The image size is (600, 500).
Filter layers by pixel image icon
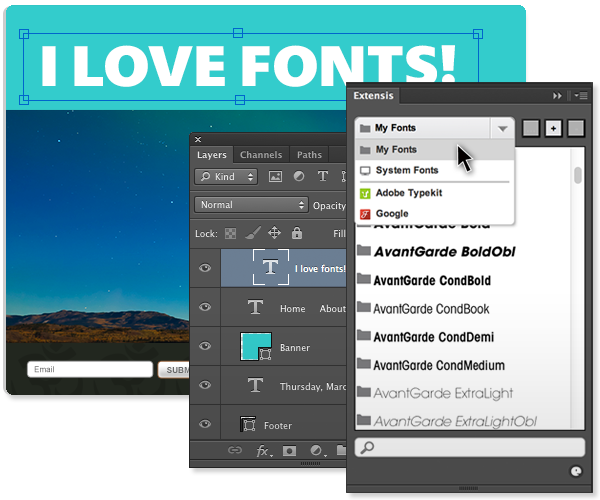click(x=275, y=177)
